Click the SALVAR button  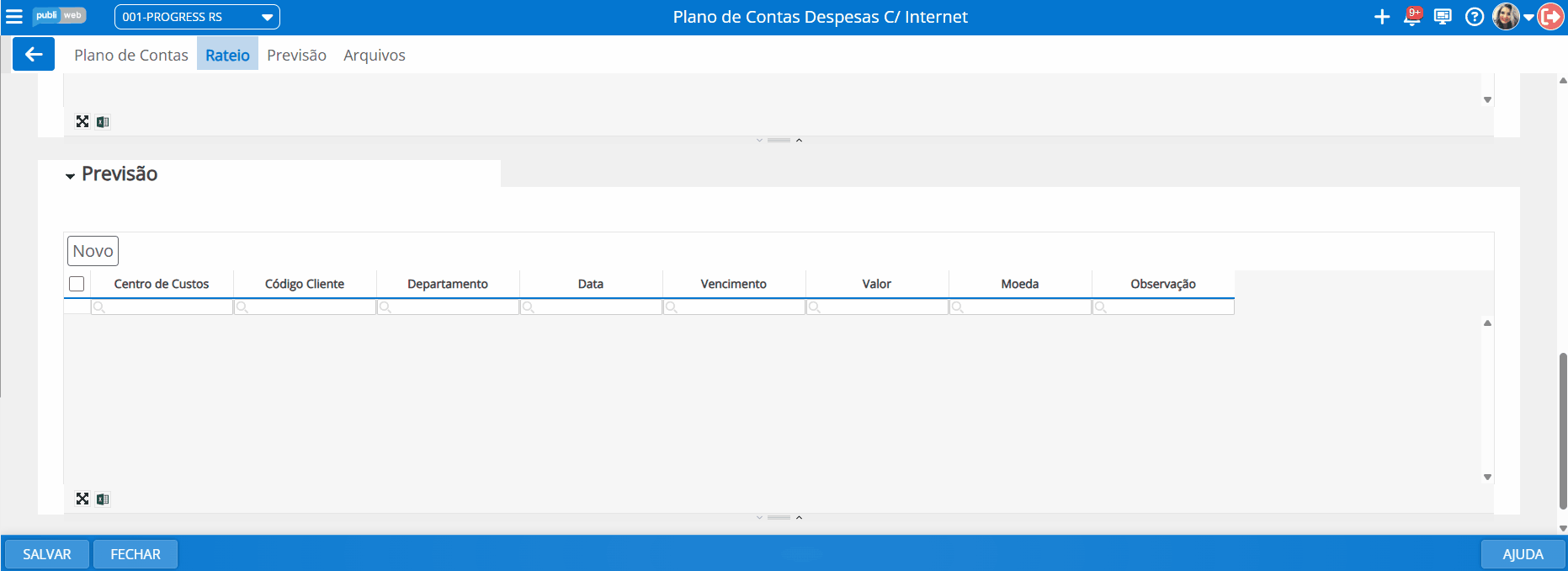pos(47,554)
